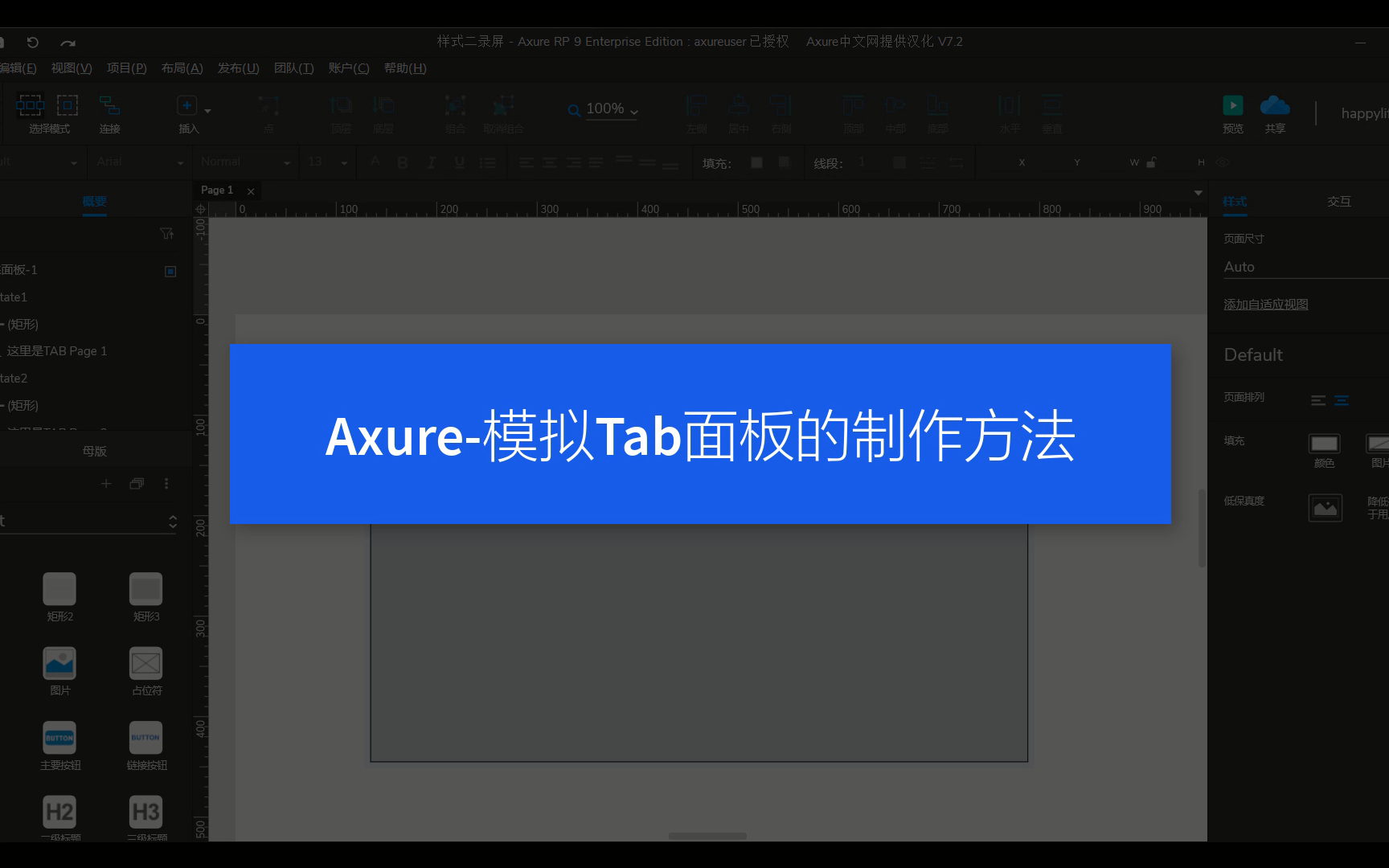Open the 项目(P) menu
The image size is (1389, 868).
pyautogui.click(x=126, y=68)
